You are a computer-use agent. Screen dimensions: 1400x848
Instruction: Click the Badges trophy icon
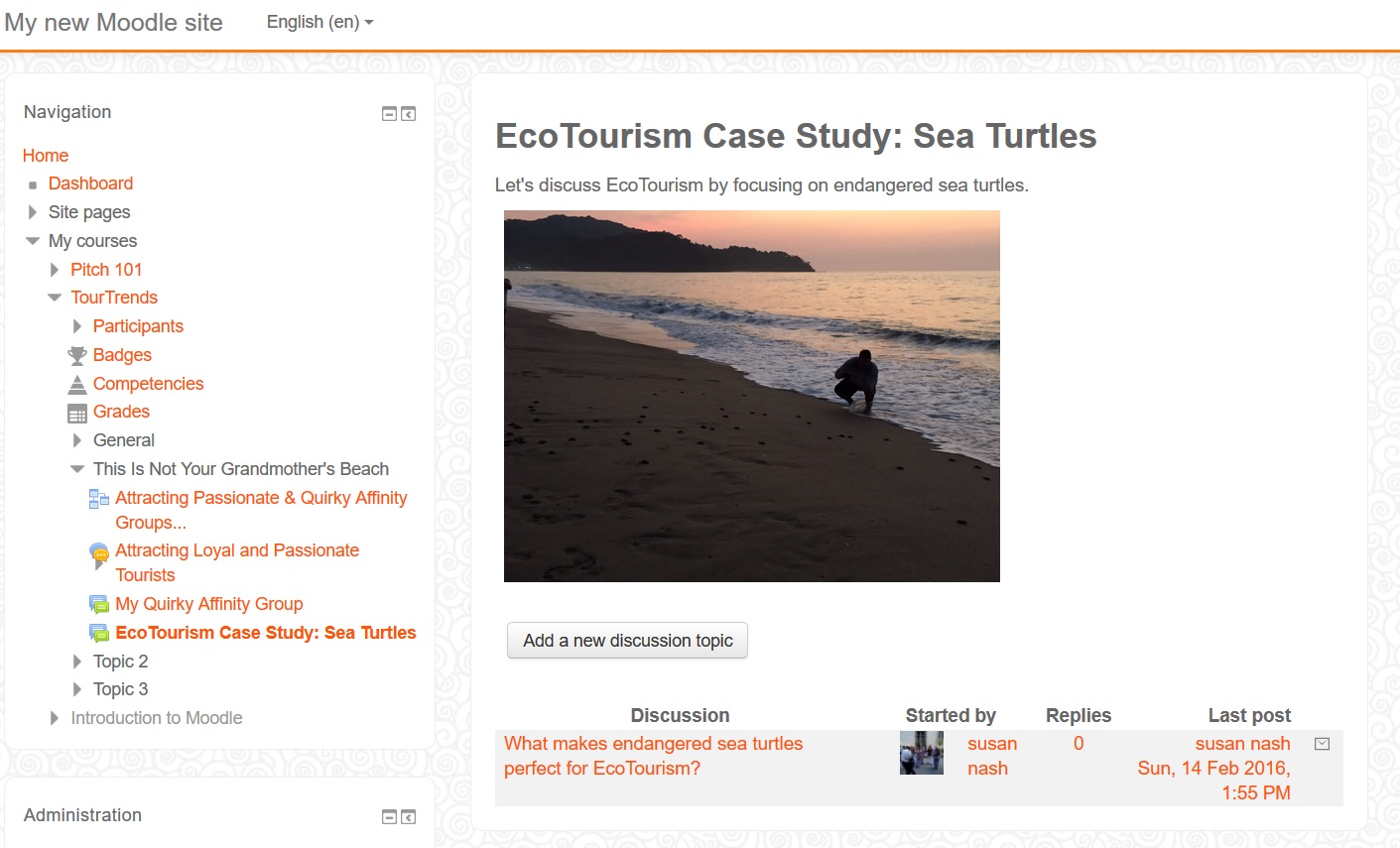pyautogui.click(x=77, y=355)
